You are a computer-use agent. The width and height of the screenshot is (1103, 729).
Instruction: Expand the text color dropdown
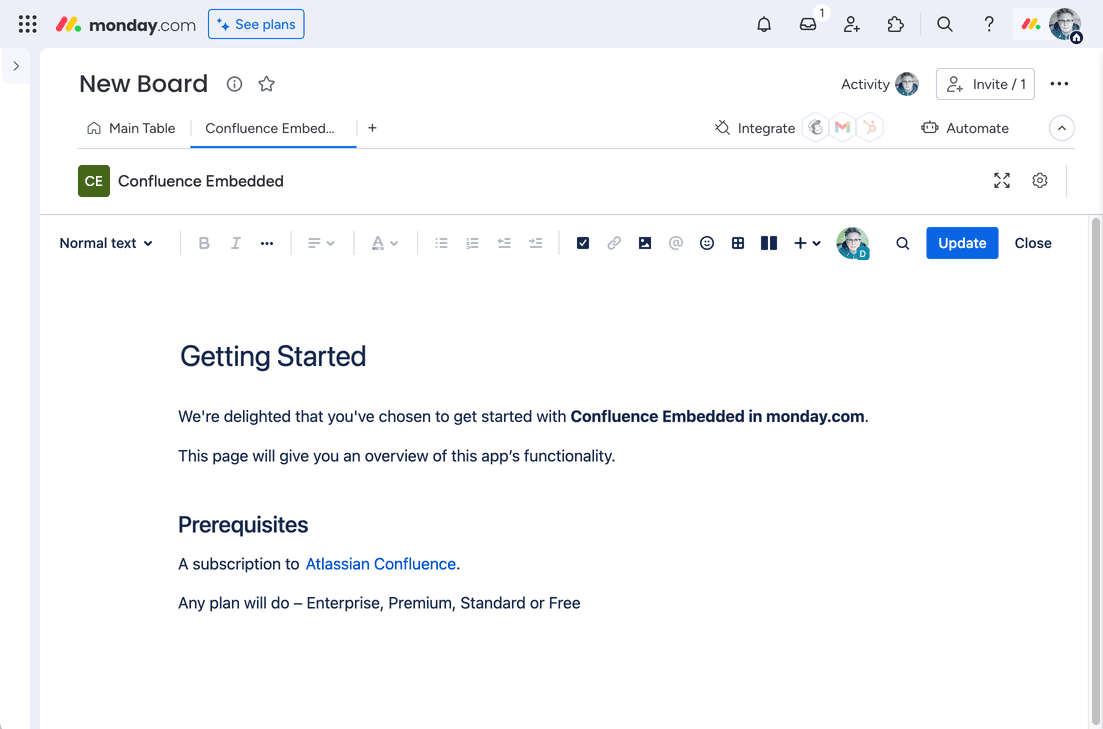click(385, 243)
